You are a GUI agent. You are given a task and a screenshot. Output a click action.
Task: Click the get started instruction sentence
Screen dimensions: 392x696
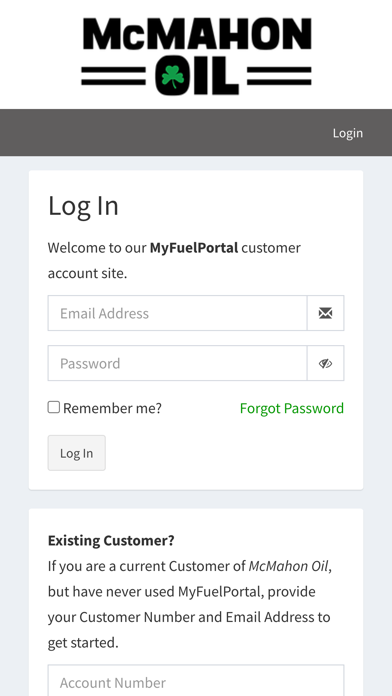click(190, 605)
